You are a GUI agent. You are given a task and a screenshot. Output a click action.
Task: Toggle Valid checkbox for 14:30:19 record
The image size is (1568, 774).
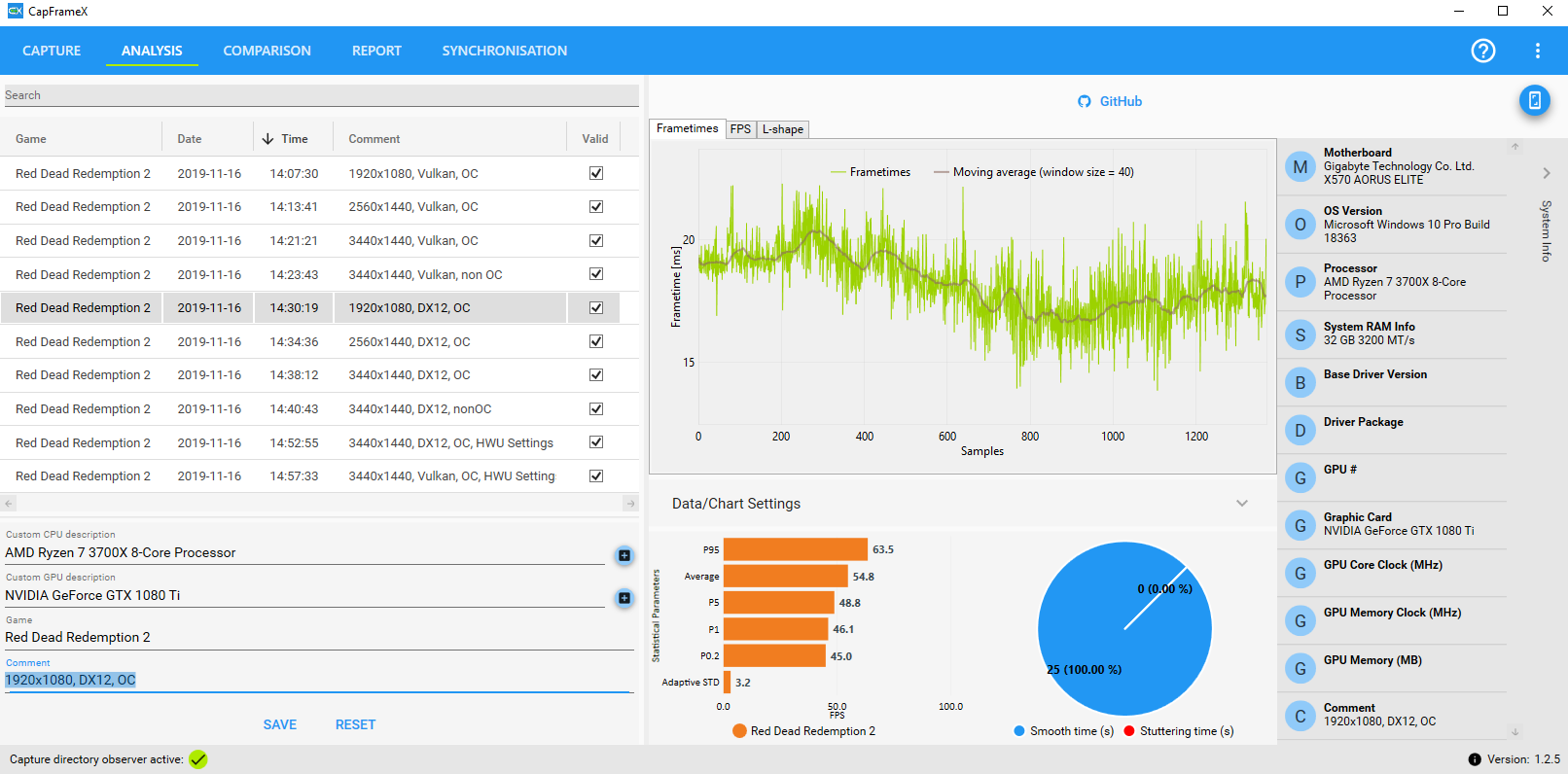coord(596,307)
